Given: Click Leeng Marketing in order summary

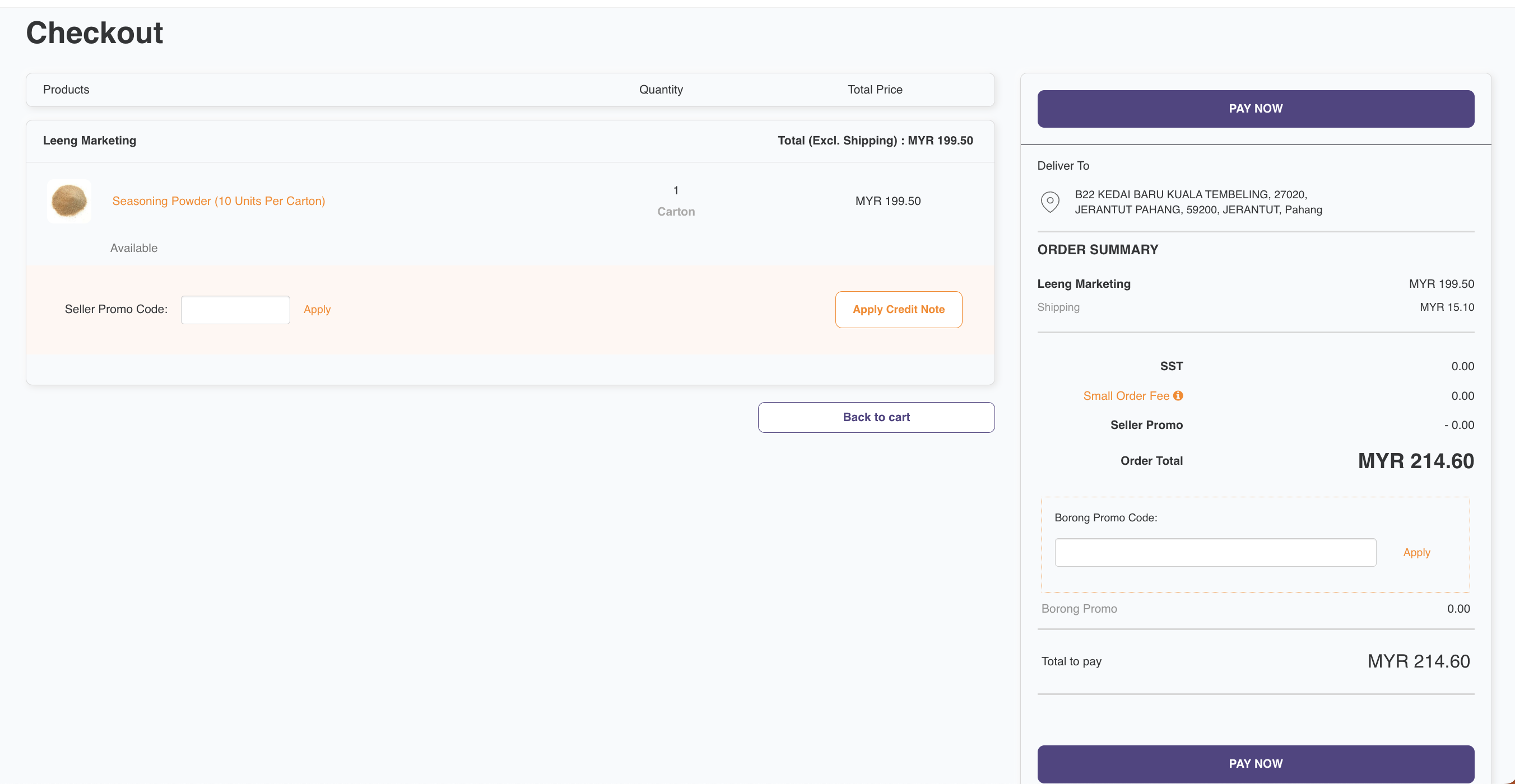Looking at the screenshot, I should point(1084,284).
